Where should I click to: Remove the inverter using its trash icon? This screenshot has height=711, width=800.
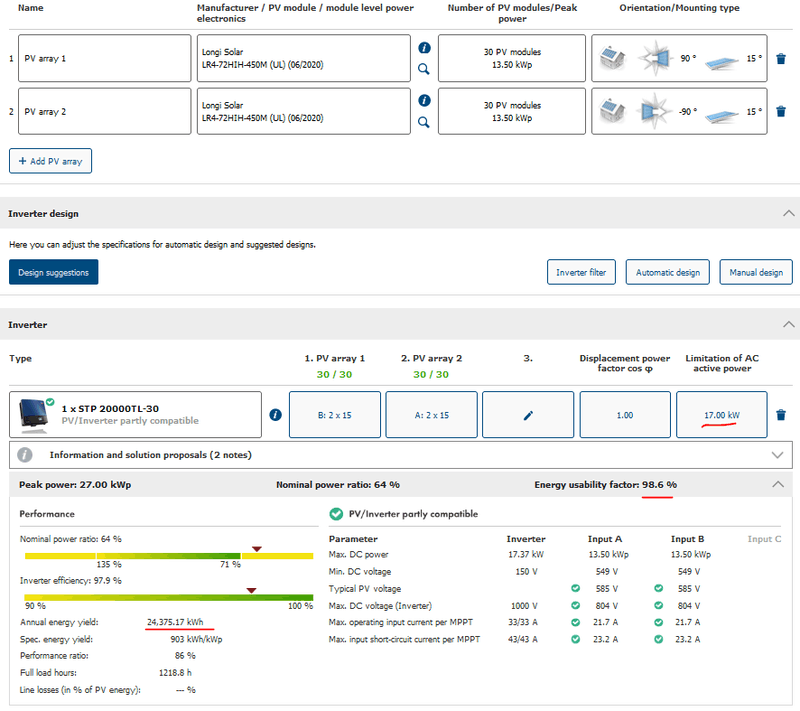pyautogui.click(x=781, y=415)
